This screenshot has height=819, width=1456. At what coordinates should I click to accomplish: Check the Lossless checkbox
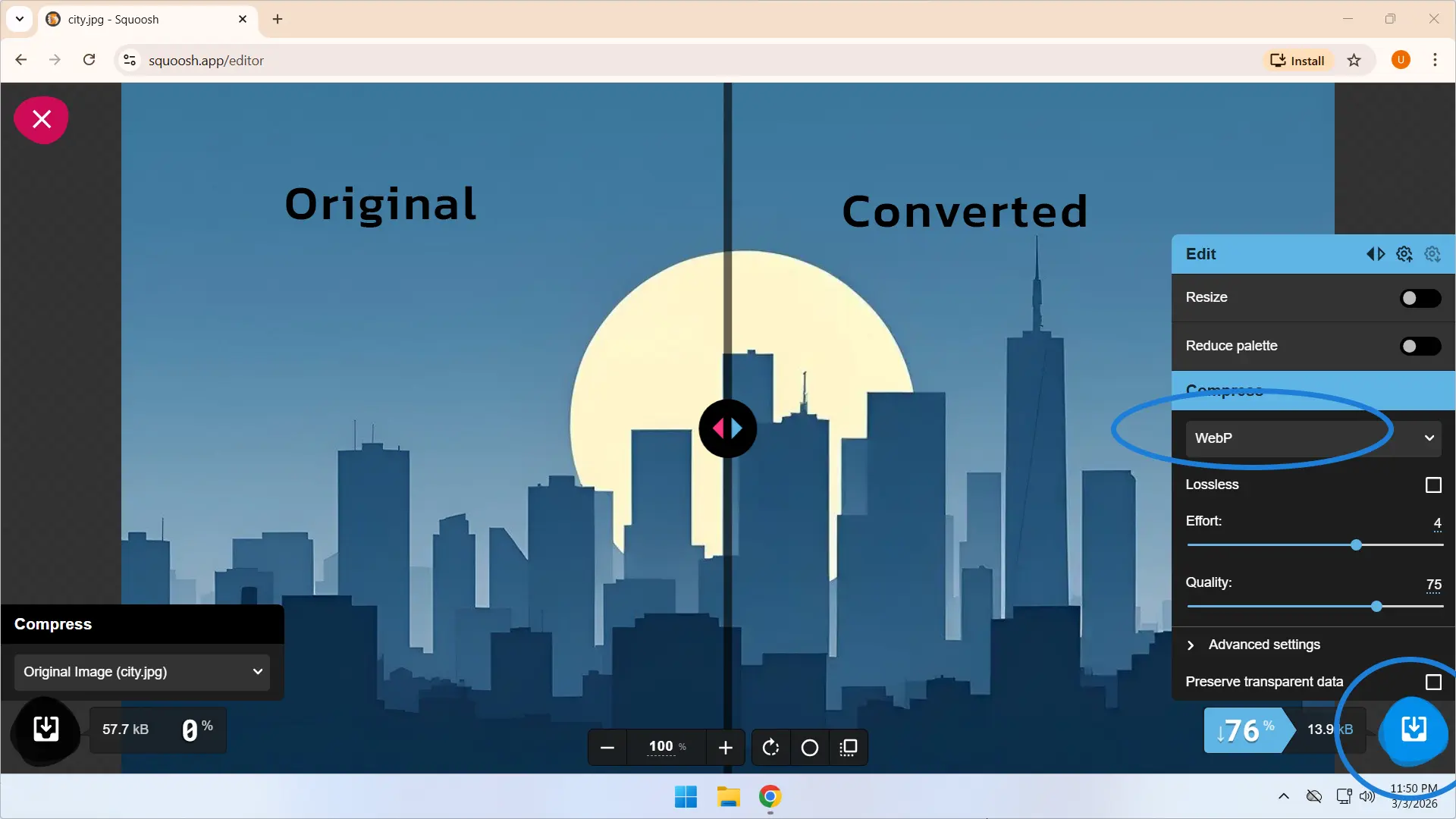click(1432, 485)
